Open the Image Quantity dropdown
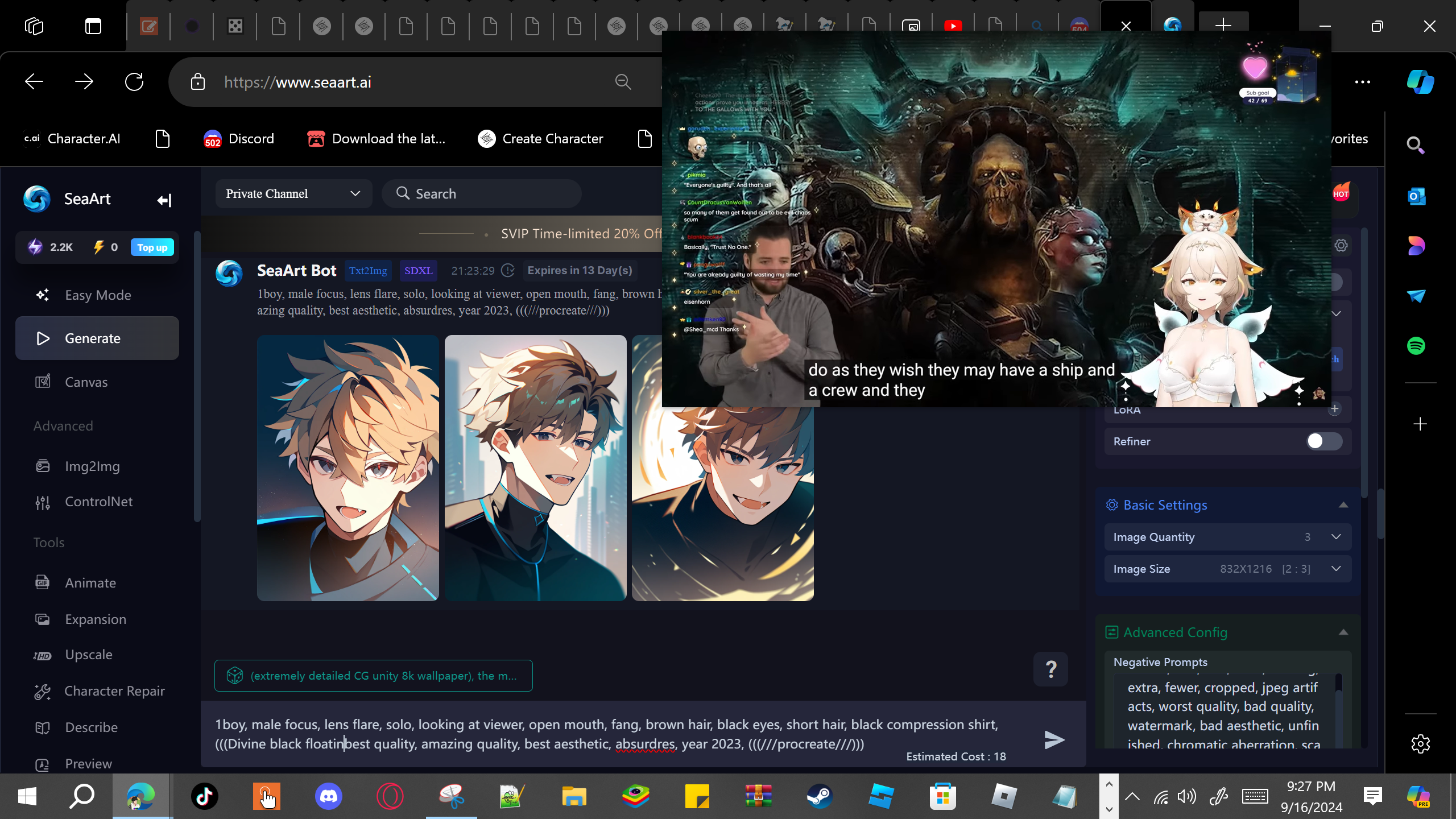The image size is (1456, 819). pyautogui.click(x=1228, y=537)
